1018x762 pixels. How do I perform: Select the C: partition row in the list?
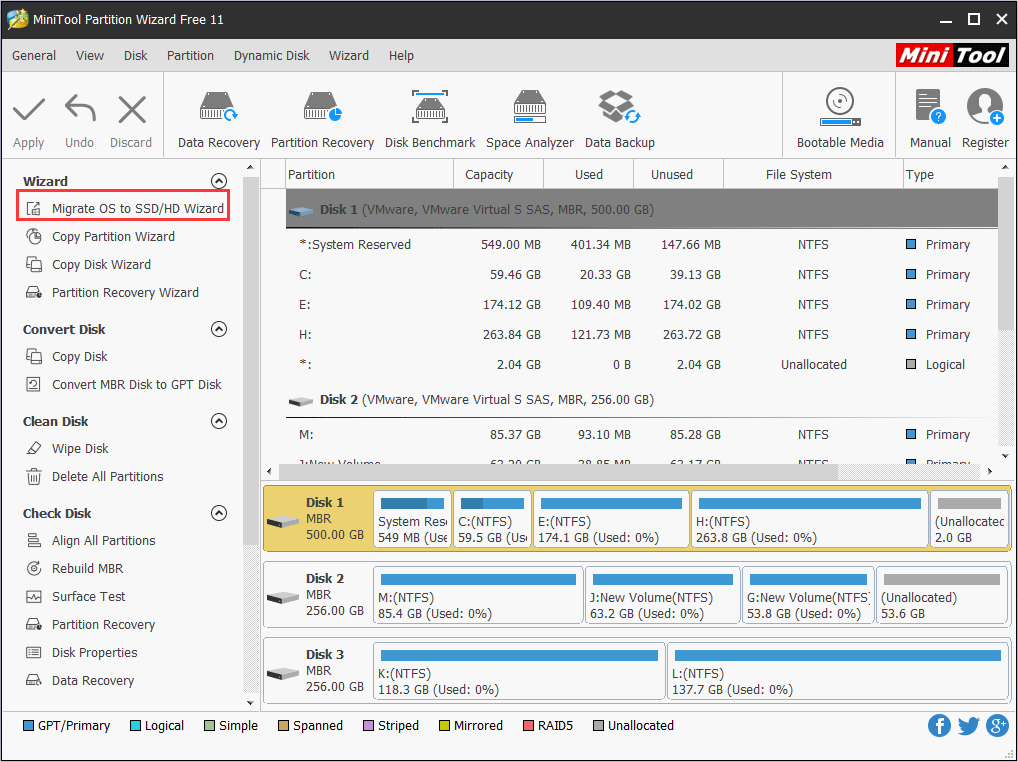click(641, 275)
